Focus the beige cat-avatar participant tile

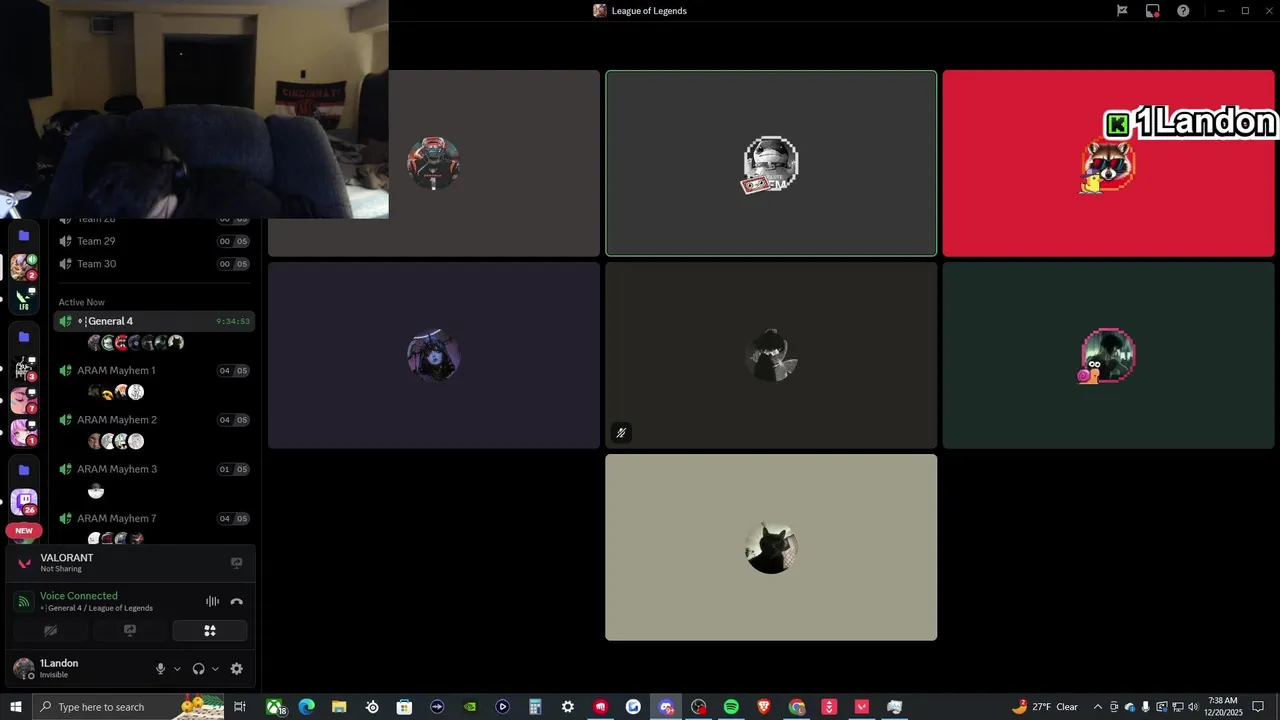771,547
